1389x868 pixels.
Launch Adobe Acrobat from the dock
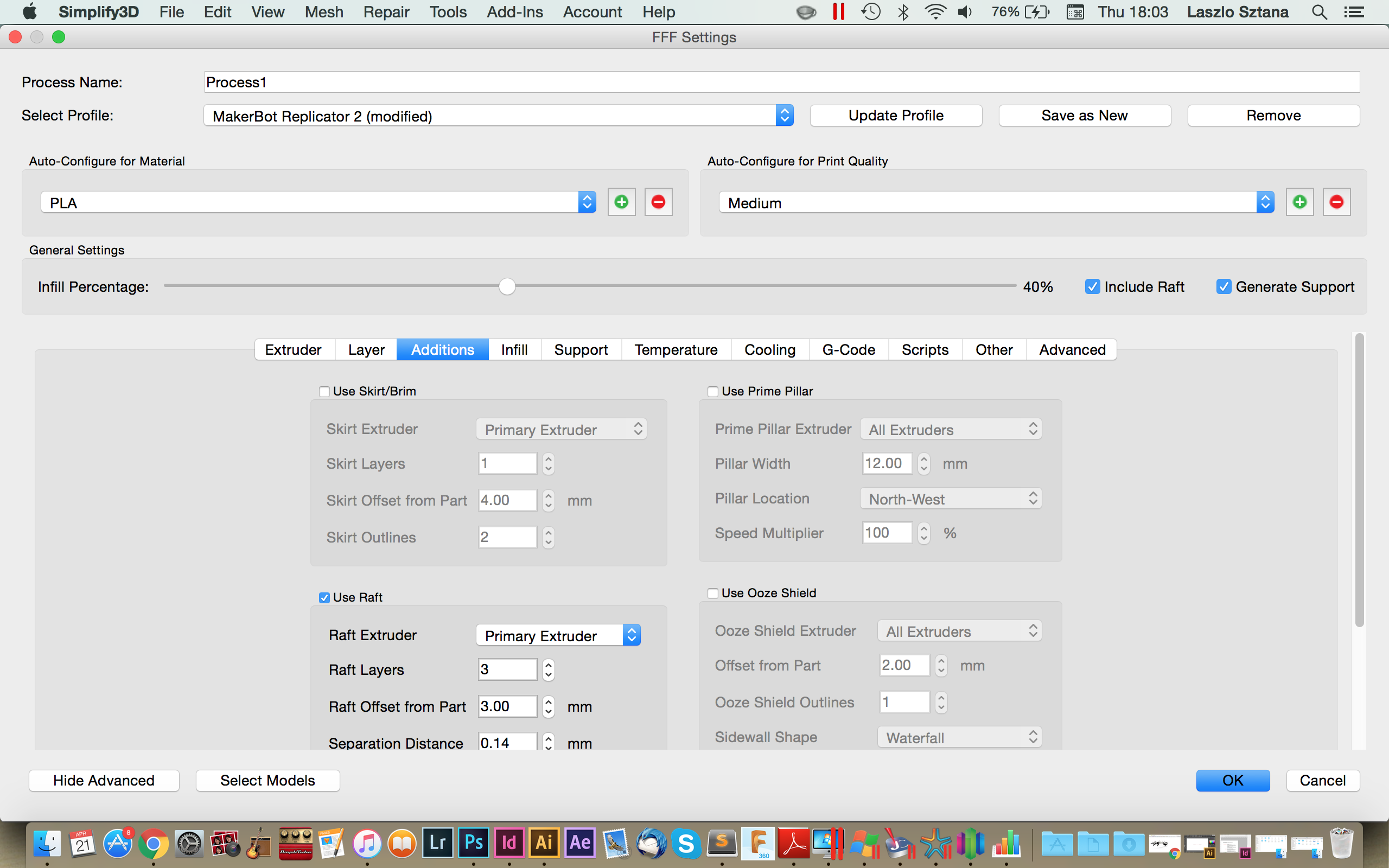pyautogui.click(x=793, y=844)
